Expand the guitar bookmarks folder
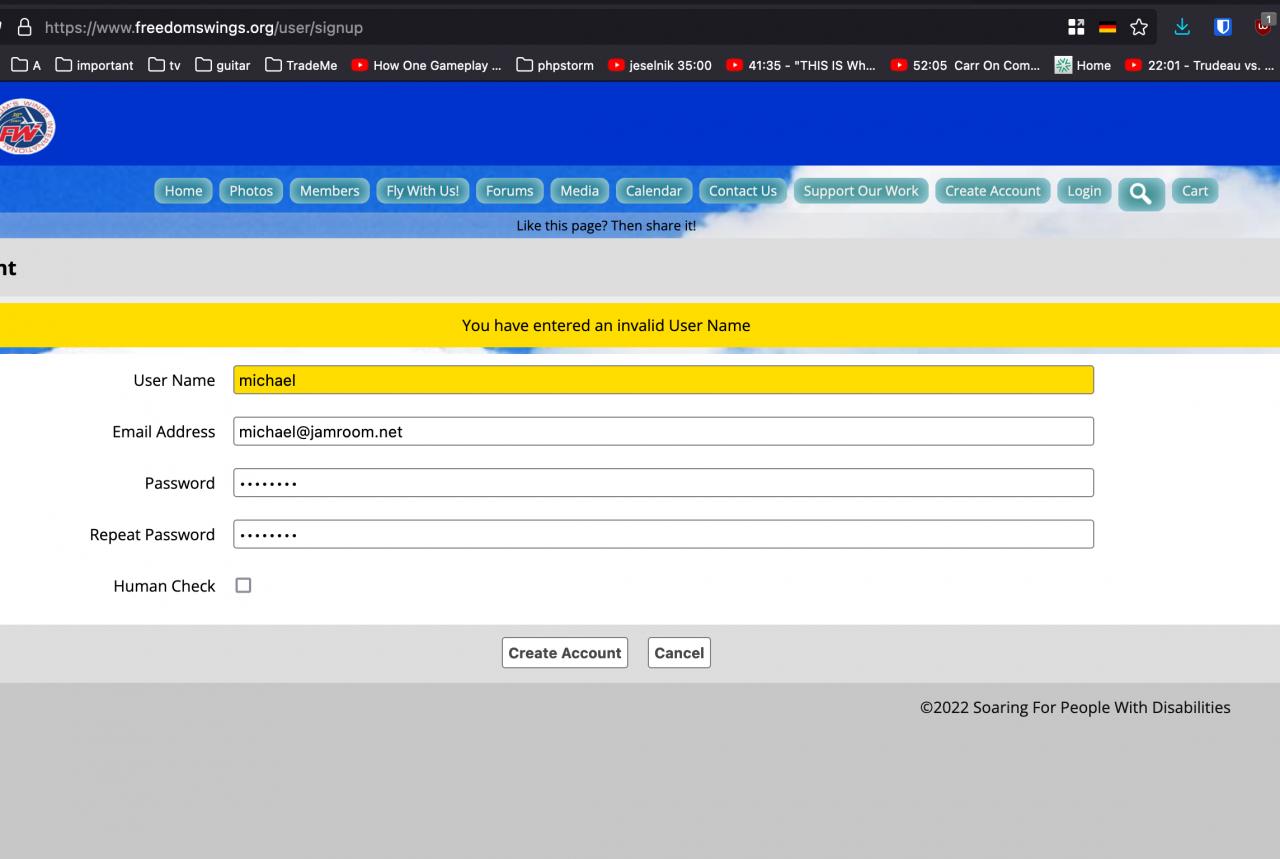 tap(223, 65)
